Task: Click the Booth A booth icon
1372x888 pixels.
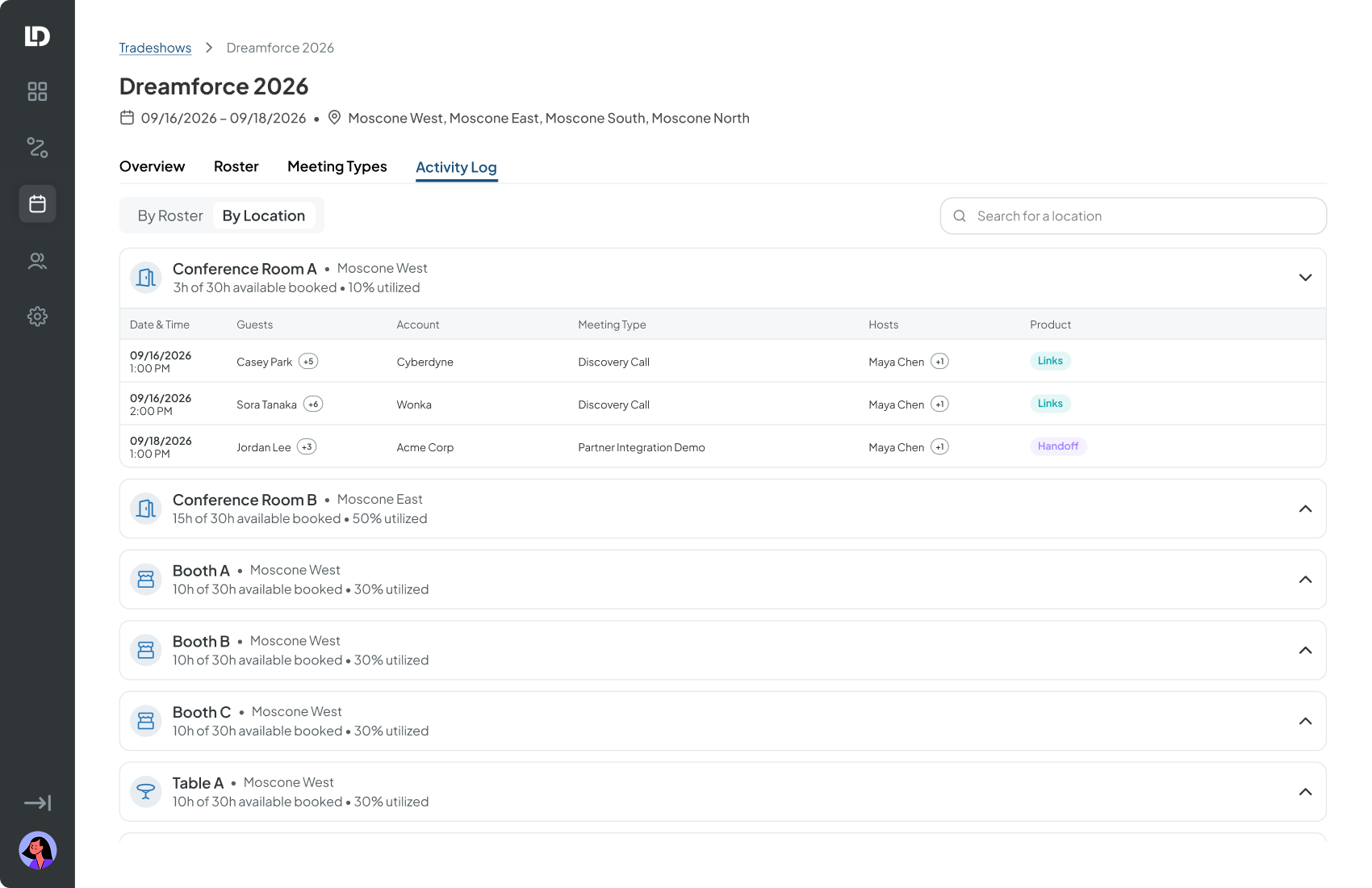Action: tap(146, 580)
